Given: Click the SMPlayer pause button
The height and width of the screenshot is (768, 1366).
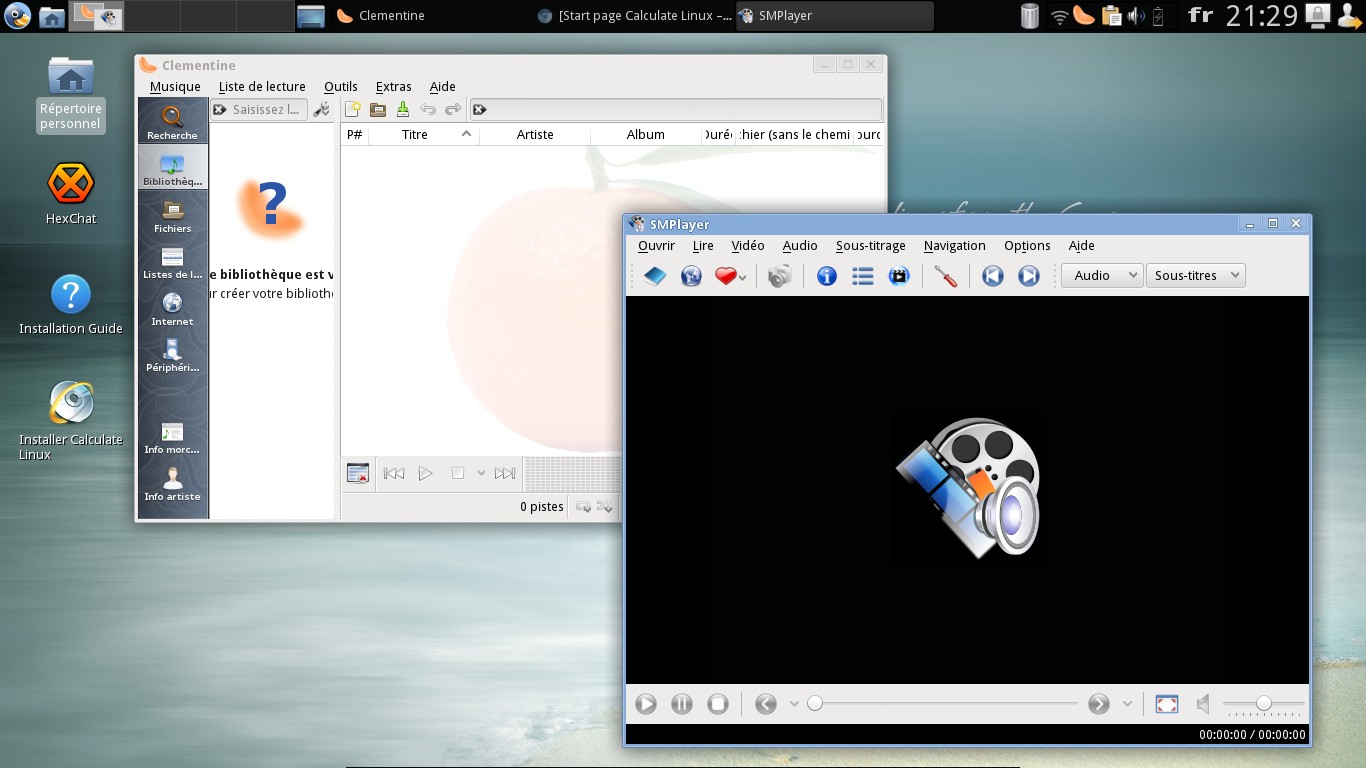Looking at the screenshot, I should tap(682, 704).
